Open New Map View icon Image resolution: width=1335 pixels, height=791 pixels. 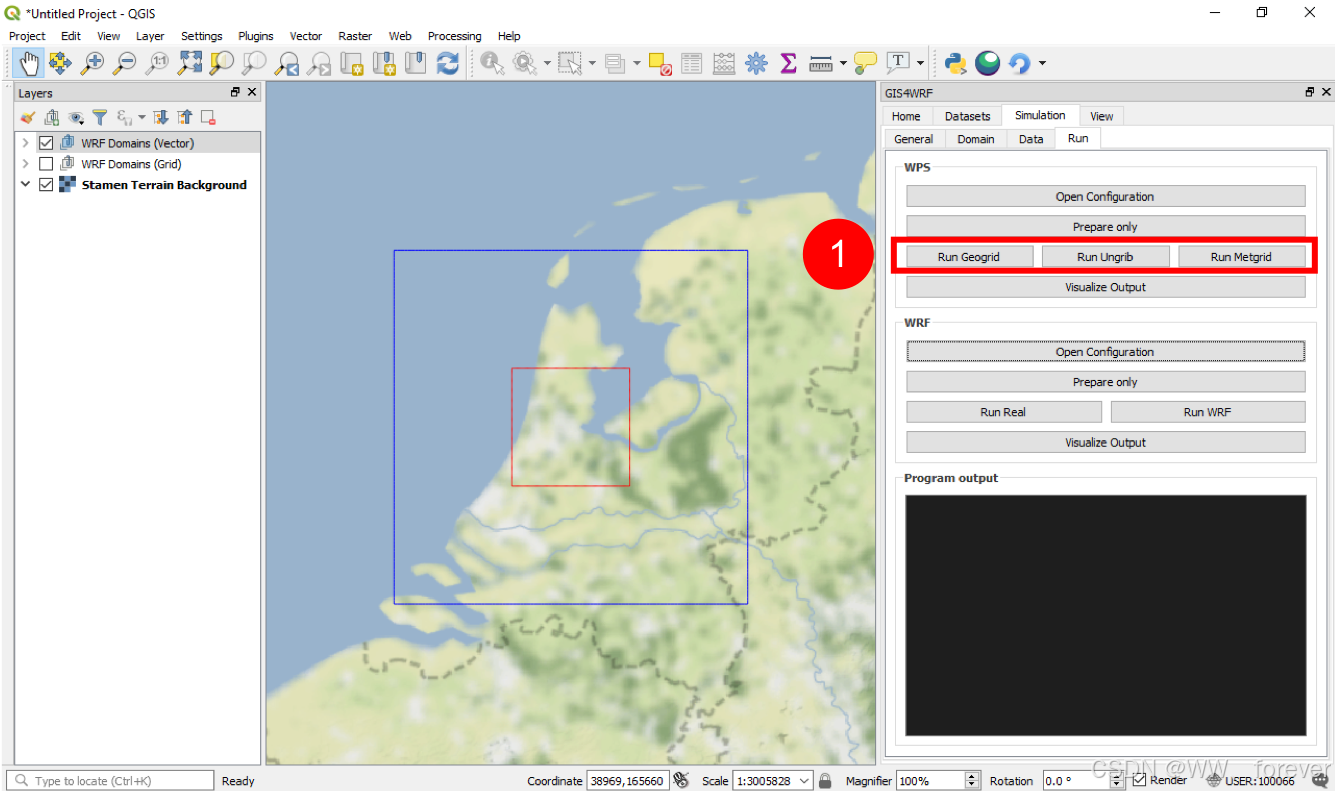351,63
